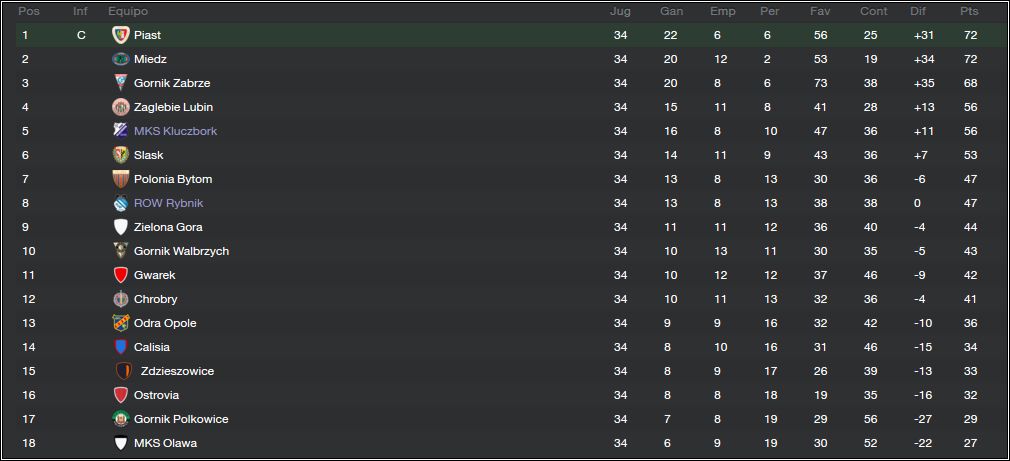Click the Equipo column header
1010x461 pixels.
[x=128, y=12]
